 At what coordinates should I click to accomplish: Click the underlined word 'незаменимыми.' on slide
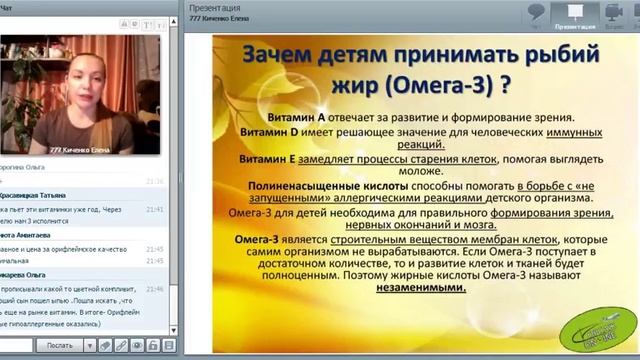click(x=421, y=287)
